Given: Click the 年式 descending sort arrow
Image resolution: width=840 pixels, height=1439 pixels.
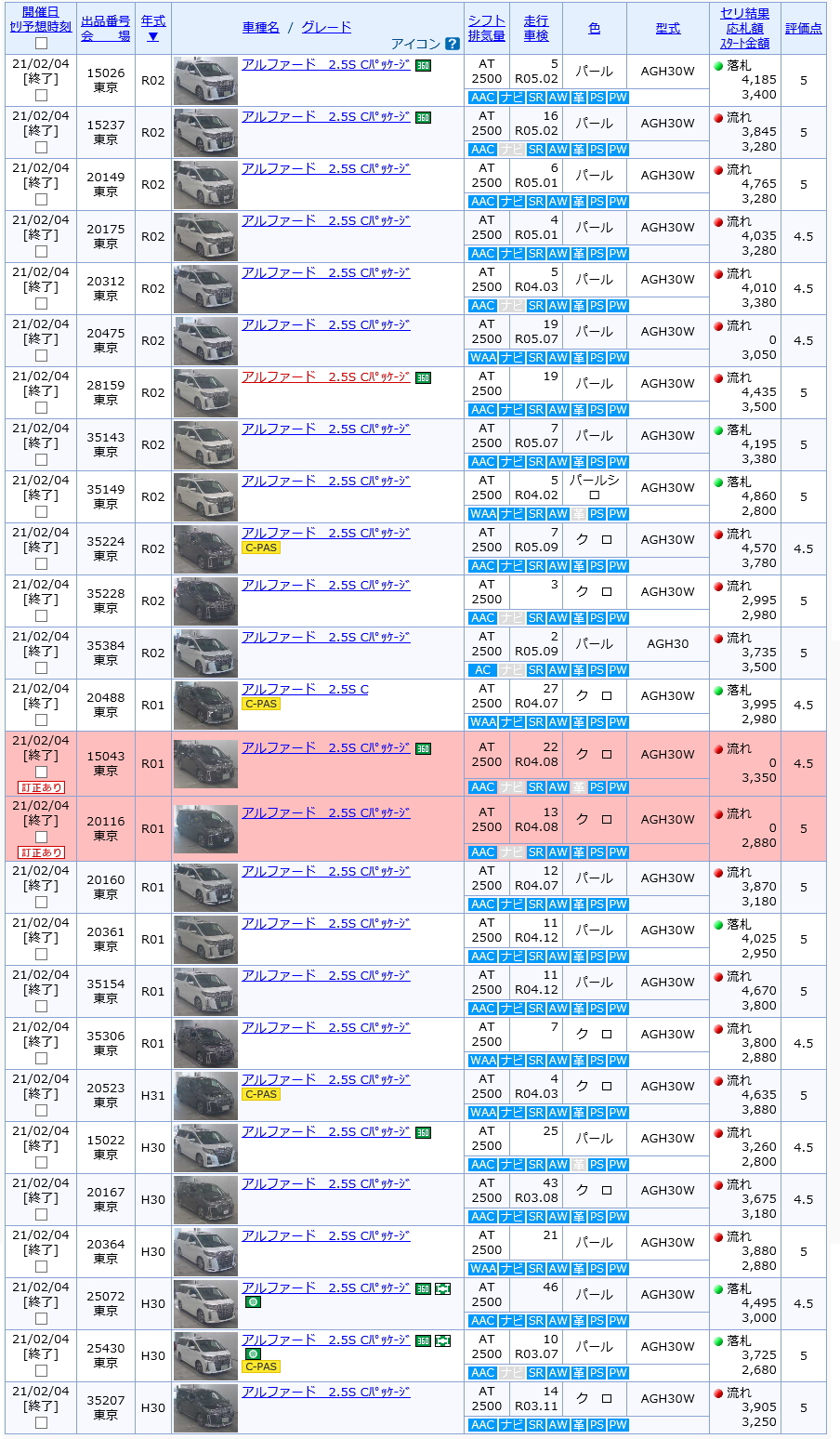Looking at the screenshot, I should [153, 36].
